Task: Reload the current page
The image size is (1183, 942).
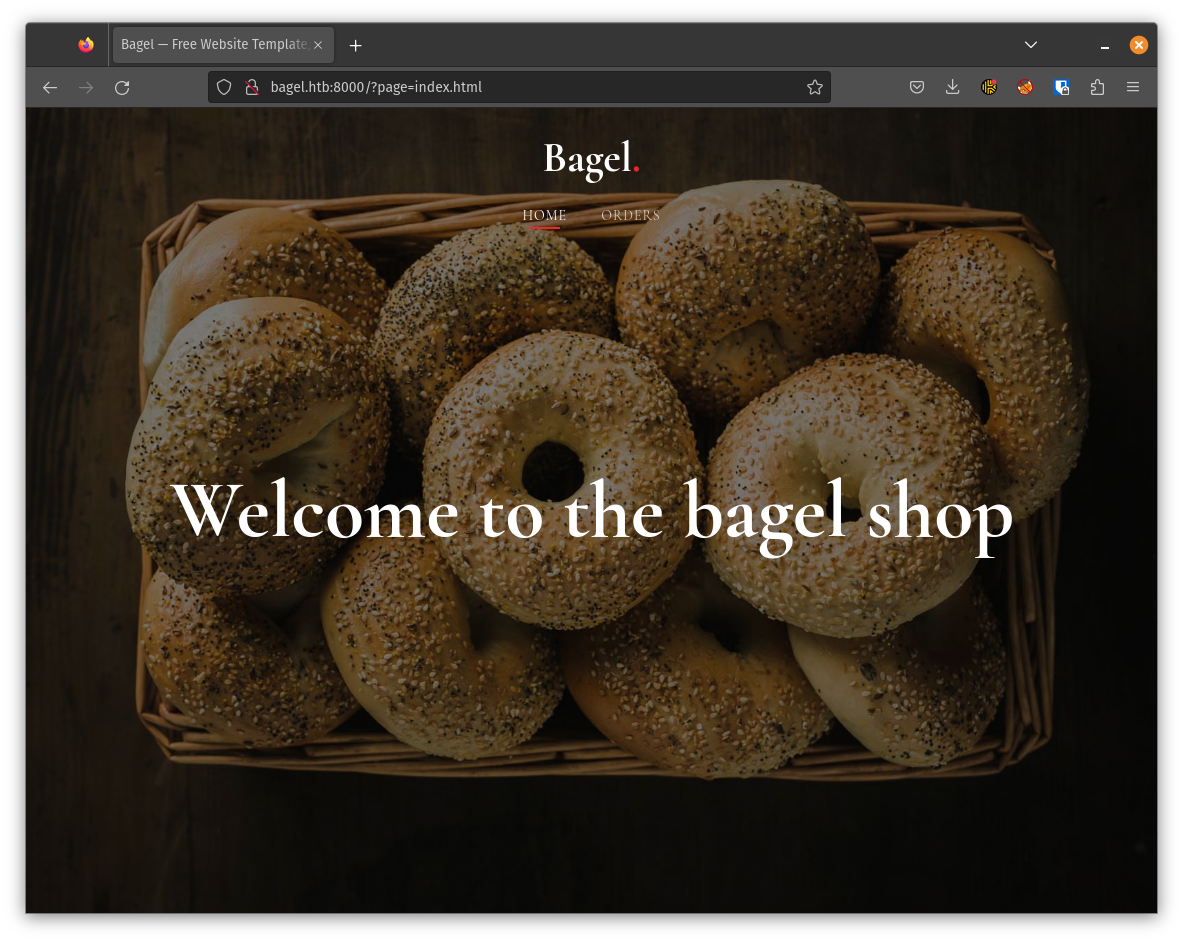Action: click(122, 88)
